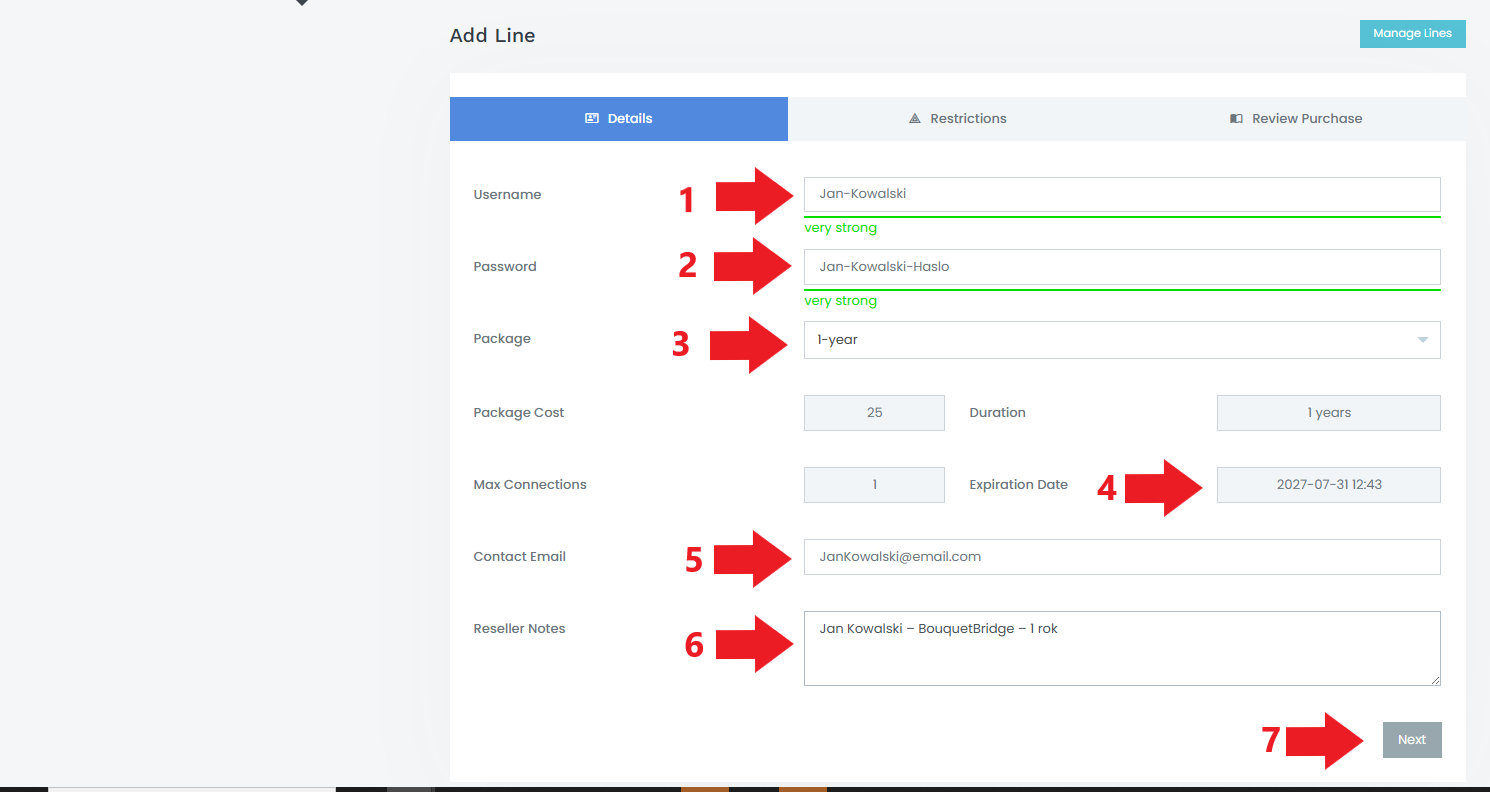Screen dimensions: 1490x792
Task: Click the Next button
Action: (x=1412, y=740)
